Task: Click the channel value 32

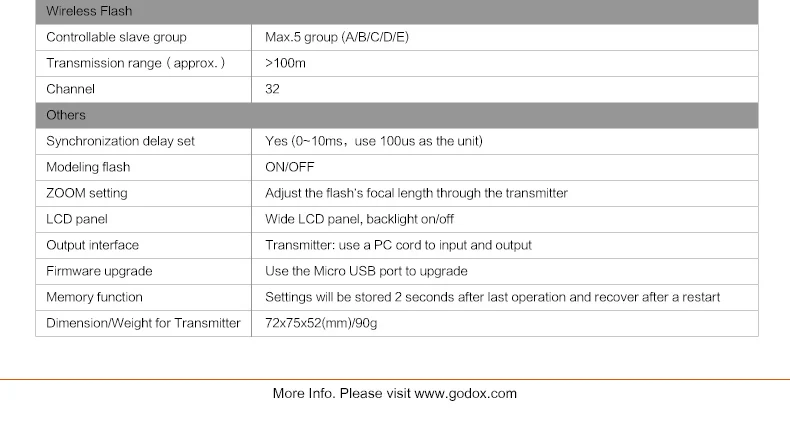Action: 272,89
